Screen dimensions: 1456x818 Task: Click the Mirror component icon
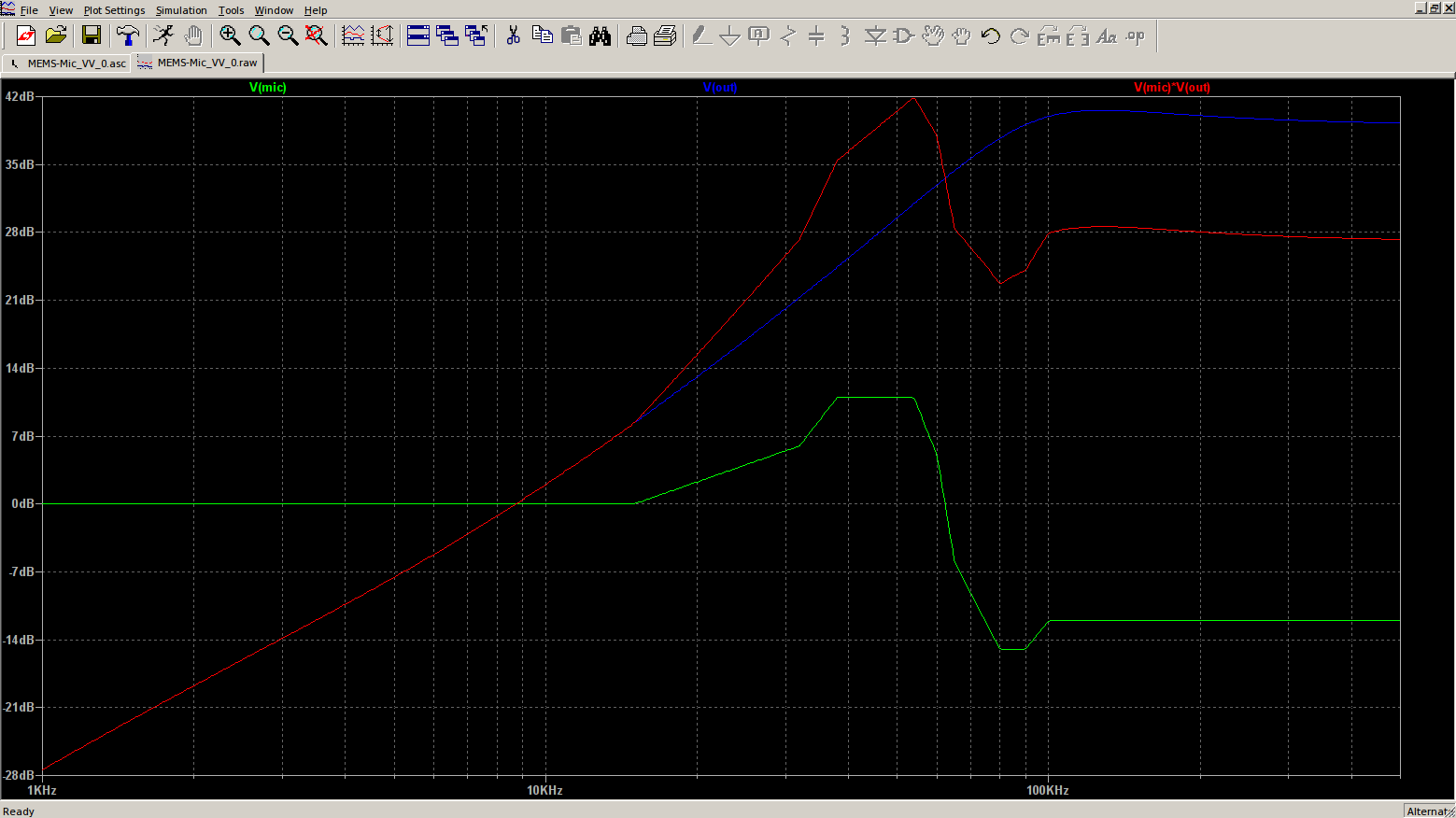(x=1077, y=35)
